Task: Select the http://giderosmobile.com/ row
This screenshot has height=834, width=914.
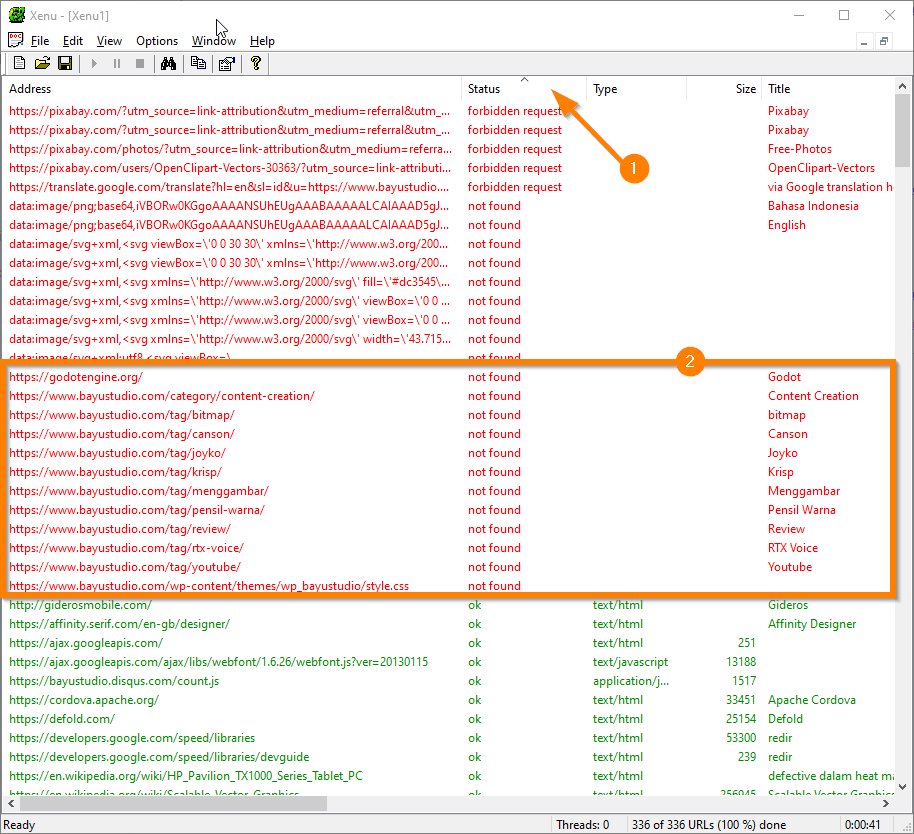Action: click(x=449, y=605)
